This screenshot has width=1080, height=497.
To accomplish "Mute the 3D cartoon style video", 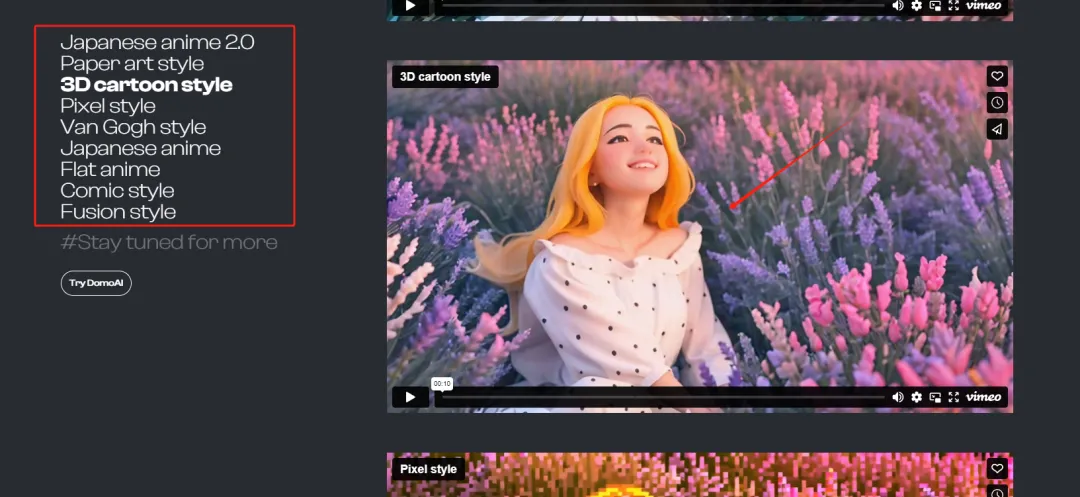I will point(898,397).
